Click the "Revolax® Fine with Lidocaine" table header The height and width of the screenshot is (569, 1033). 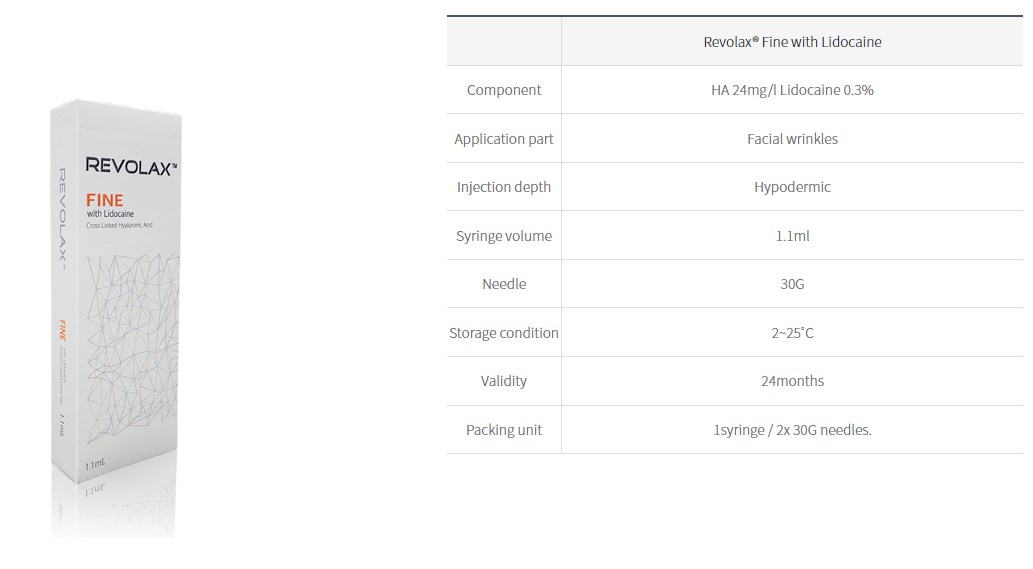(792, 42)
